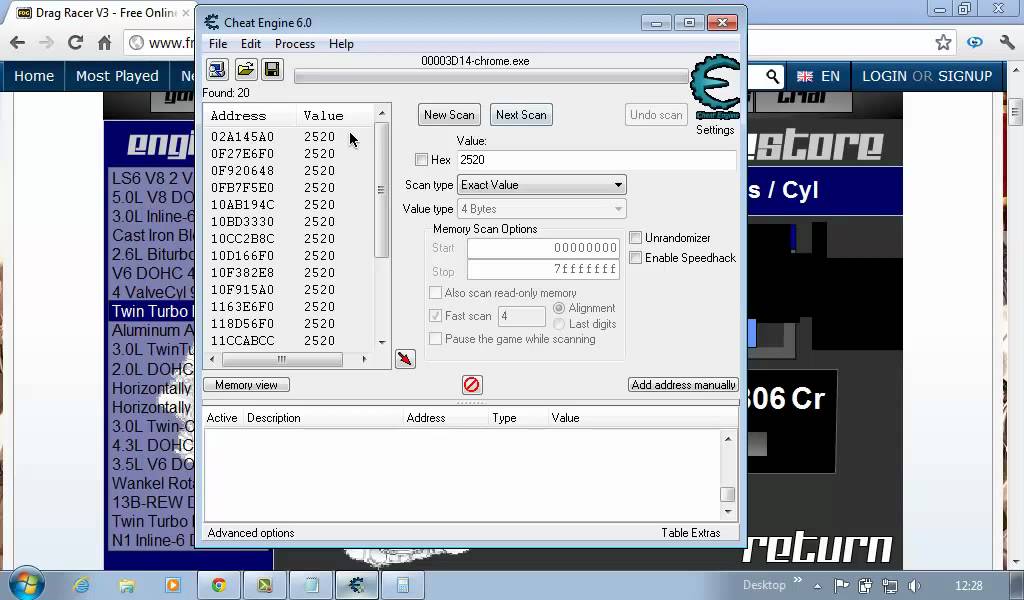Select address 11CCABCC in results
This screenshot has width=1024, height=600.
pos(242,340)
